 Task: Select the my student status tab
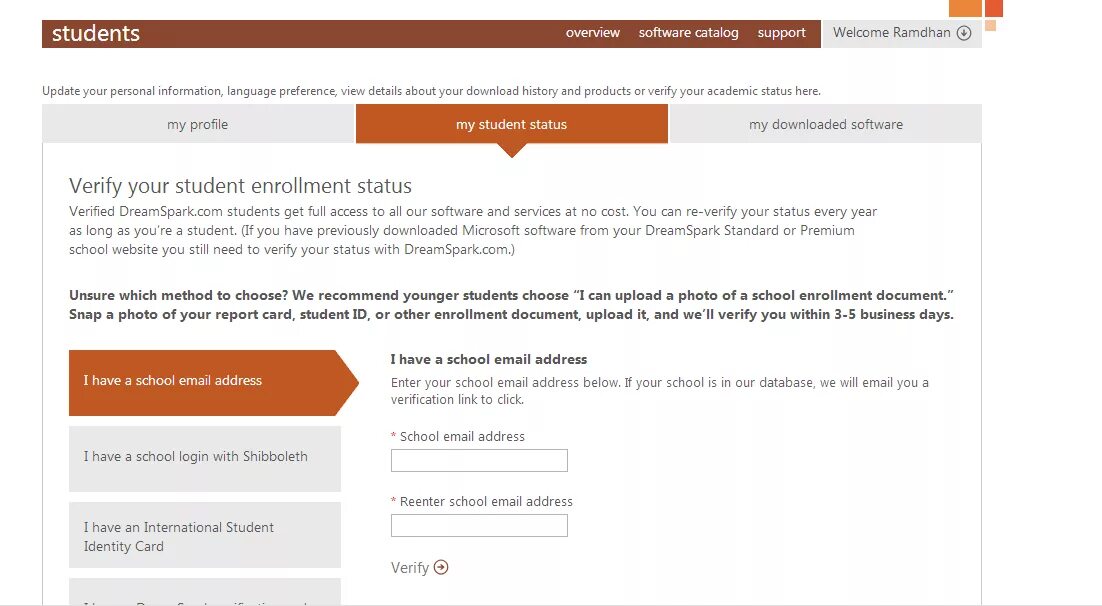511,125
